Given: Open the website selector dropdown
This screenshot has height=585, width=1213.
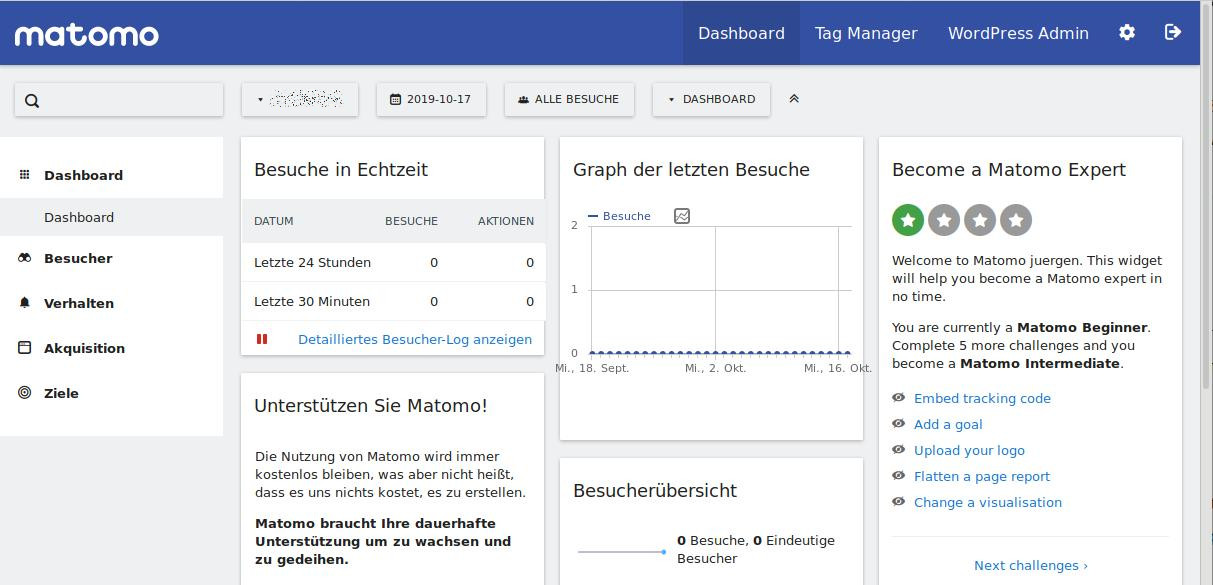Looking at the screenshot, I should (300, 99).
